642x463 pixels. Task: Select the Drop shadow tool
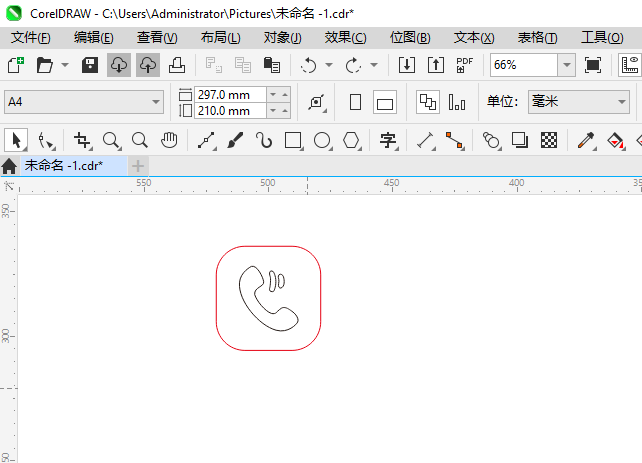[x=520, y=140]
